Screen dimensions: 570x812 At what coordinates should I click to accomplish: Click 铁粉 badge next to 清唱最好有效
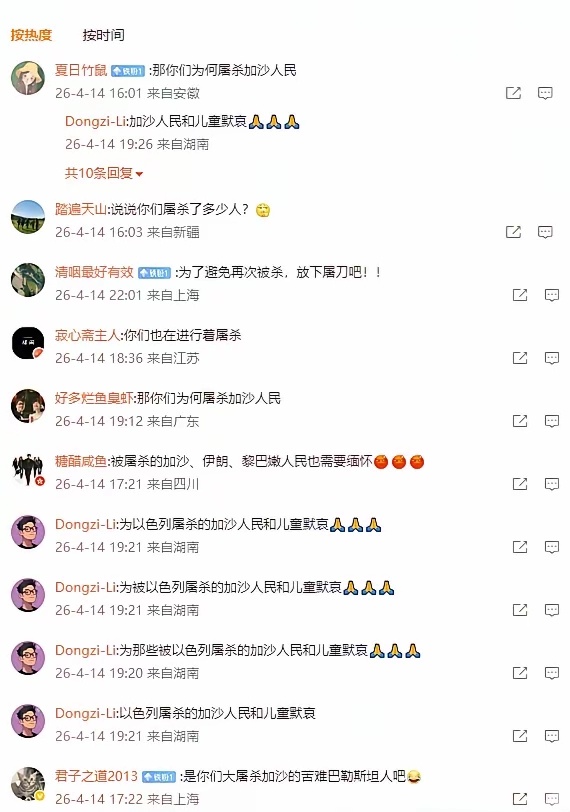click(x=154, y=273)
